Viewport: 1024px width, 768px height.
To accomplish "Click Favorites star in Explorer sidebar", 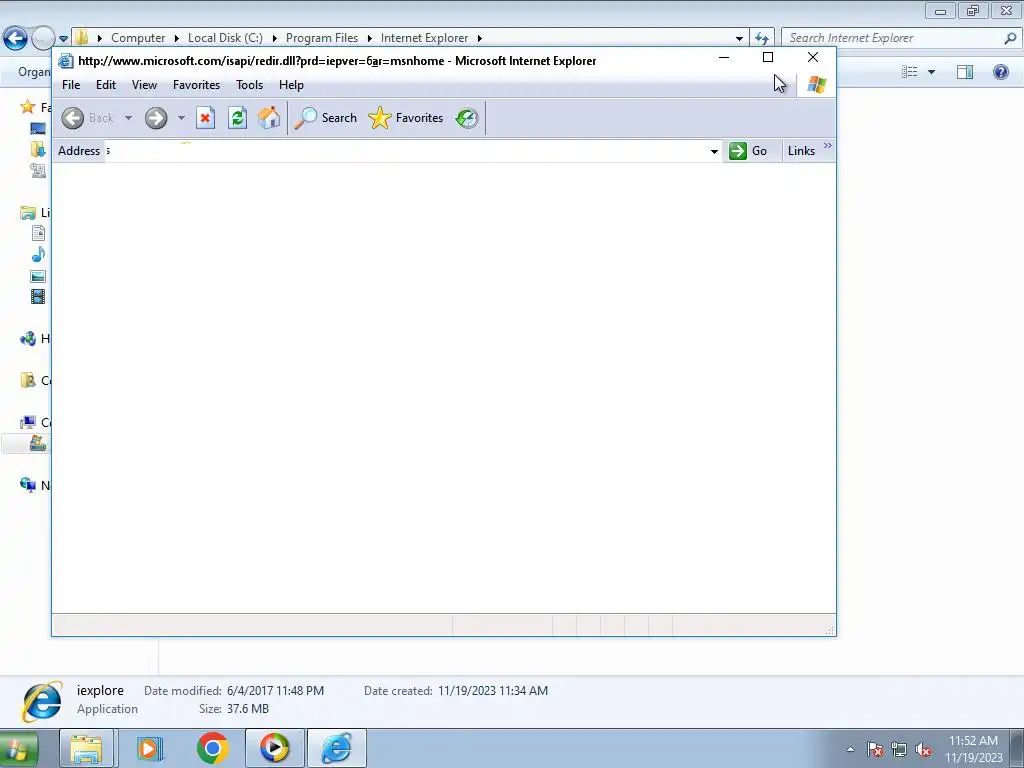I will (27, 106).
